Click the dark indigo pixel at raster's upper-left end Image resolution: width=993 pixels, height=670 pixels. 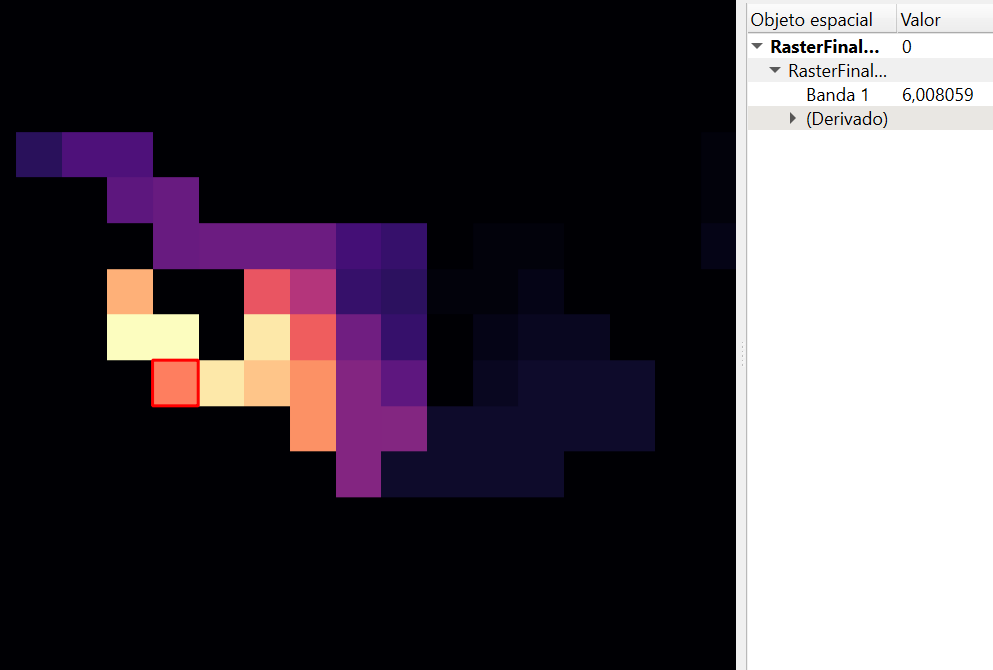coord(38,154)
